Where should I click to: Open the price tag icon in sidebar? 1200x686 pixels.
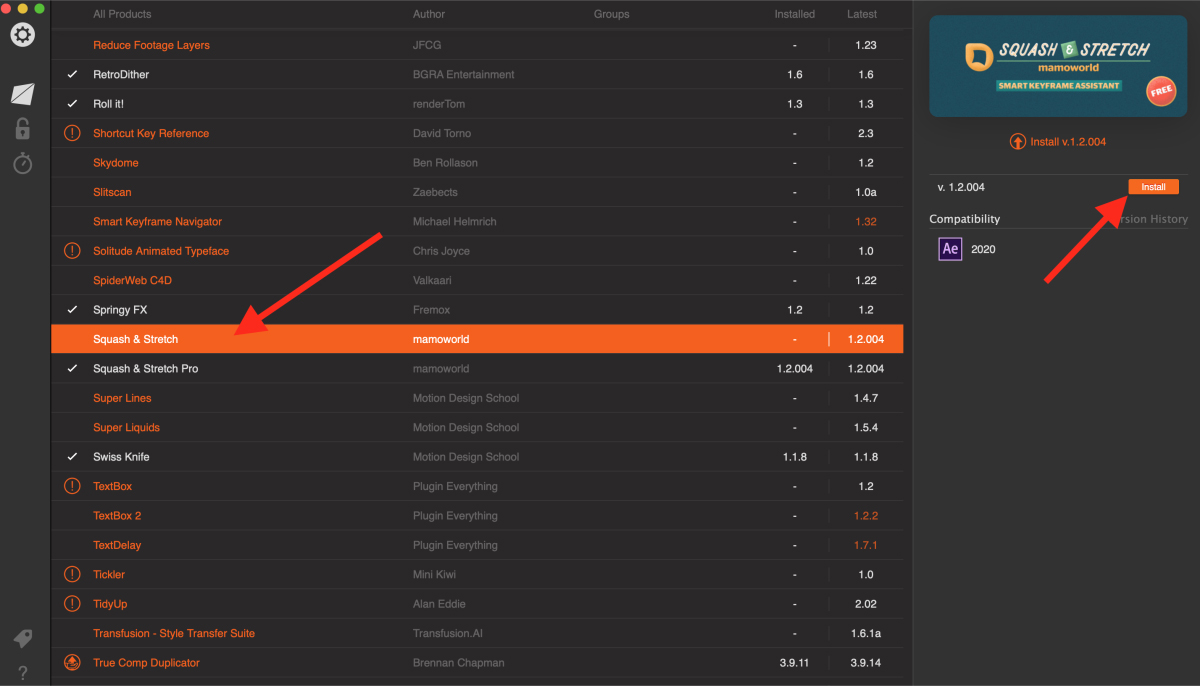tap(22, 638)
